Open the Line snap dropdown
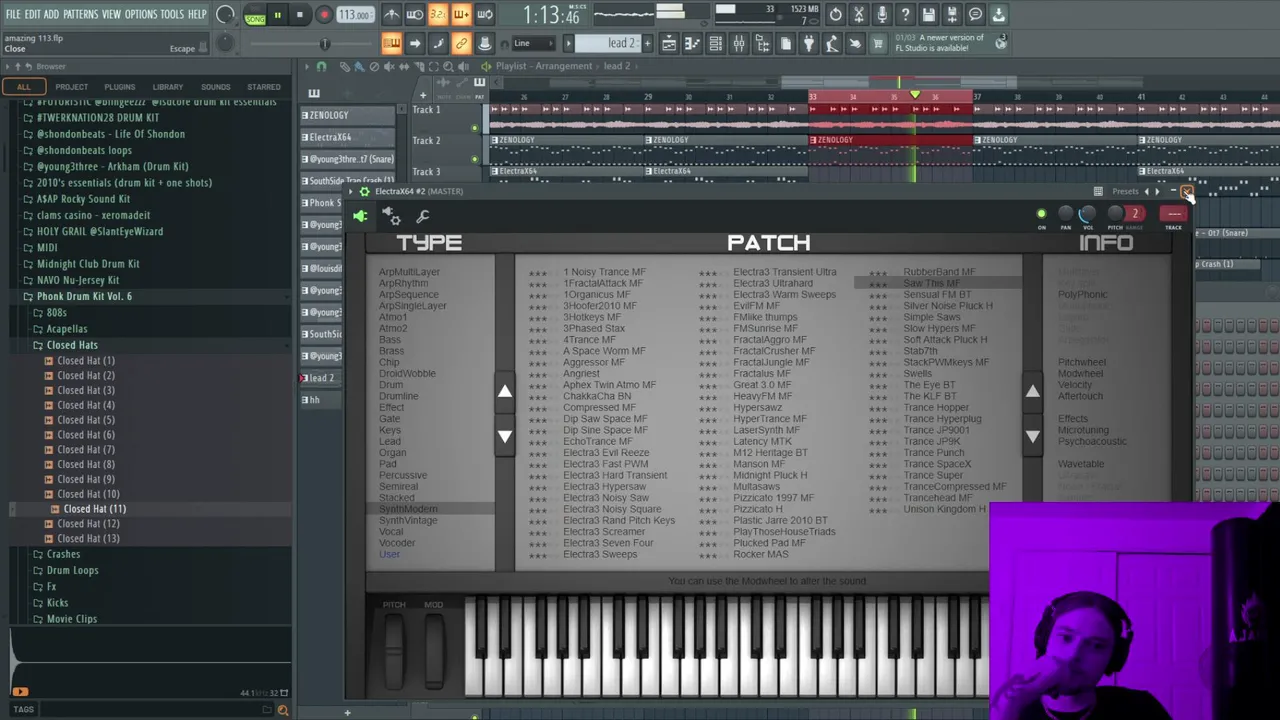The image size is (1280, 720). [x=532, y=43]
